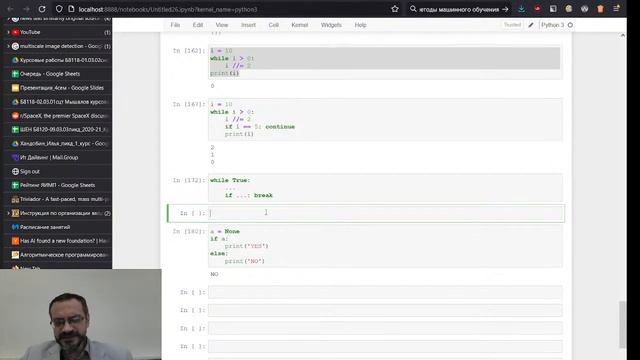Expand the Инструкция по организации tab group
The image size is (640, 360).
8,213
